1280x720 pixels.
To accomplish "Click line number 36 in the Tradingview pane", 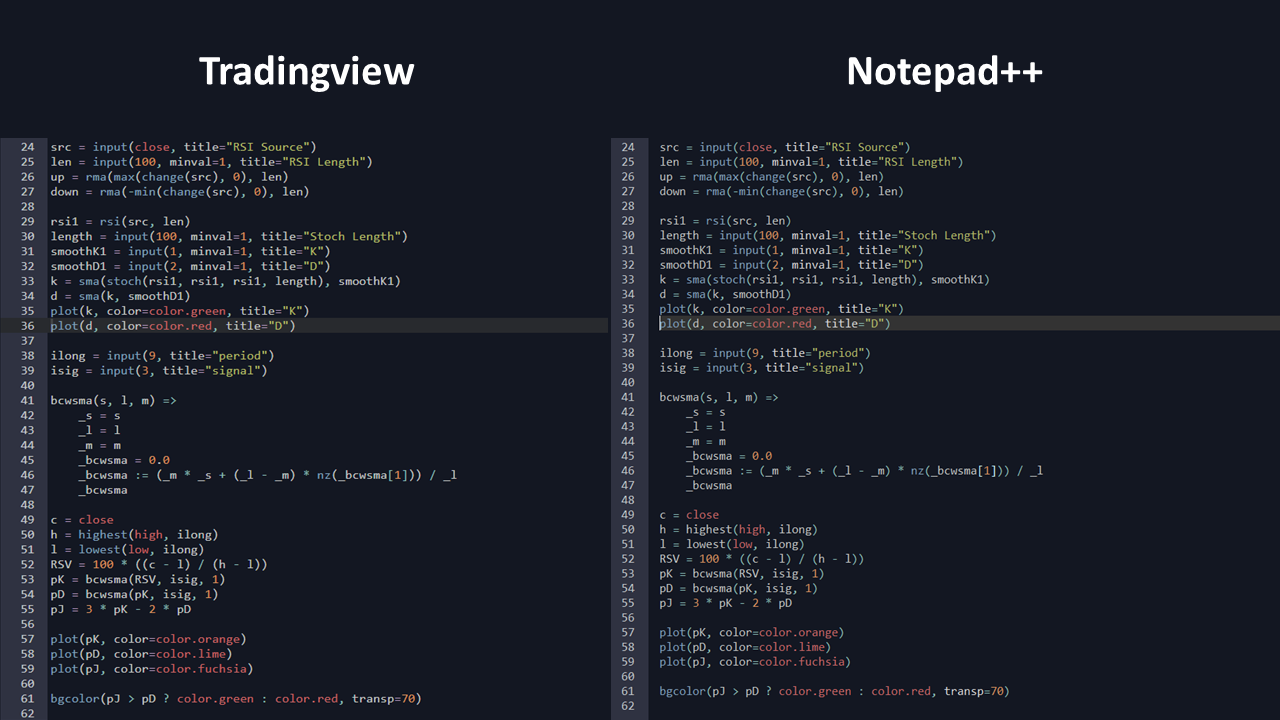I will pos(27,326).
